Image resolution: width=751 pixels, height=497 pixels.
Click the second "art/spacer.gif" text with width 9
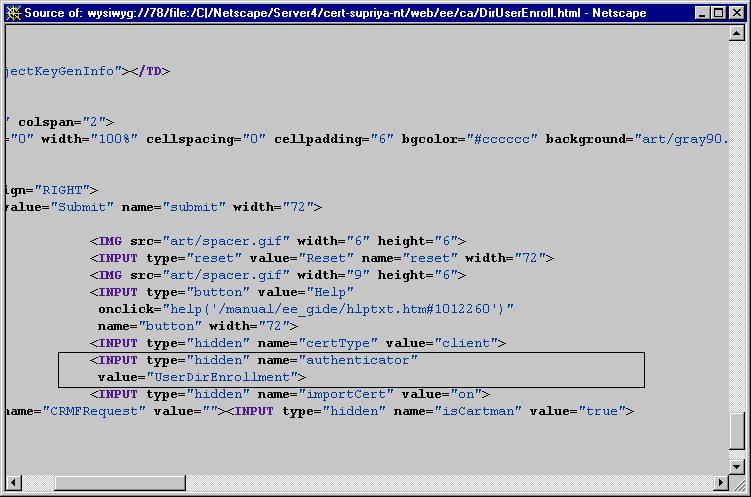(x=226, y=275)
